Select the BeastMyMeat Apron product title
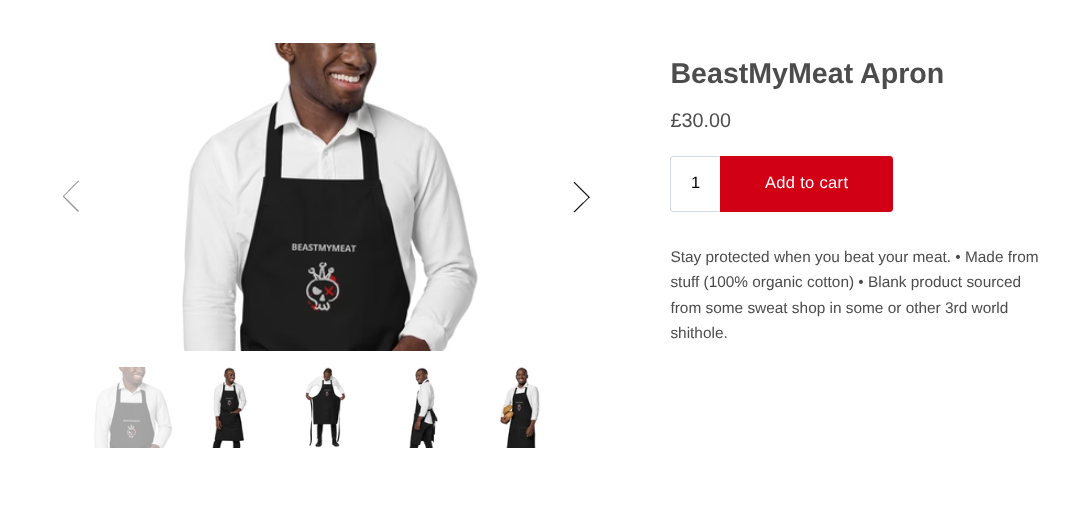 807,74
